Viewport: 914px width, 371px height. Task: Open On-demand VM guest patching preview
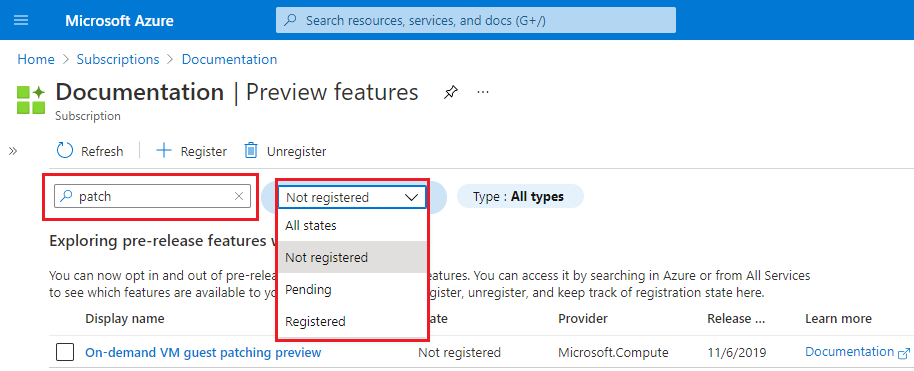(203, 352)
